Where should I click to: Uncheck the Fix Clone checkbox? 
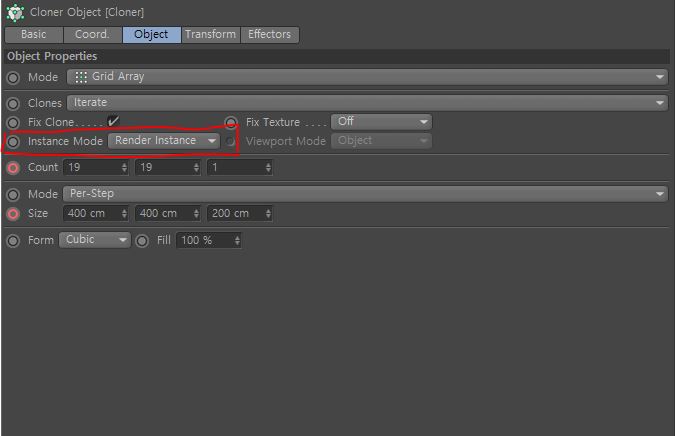pos(113,121)
